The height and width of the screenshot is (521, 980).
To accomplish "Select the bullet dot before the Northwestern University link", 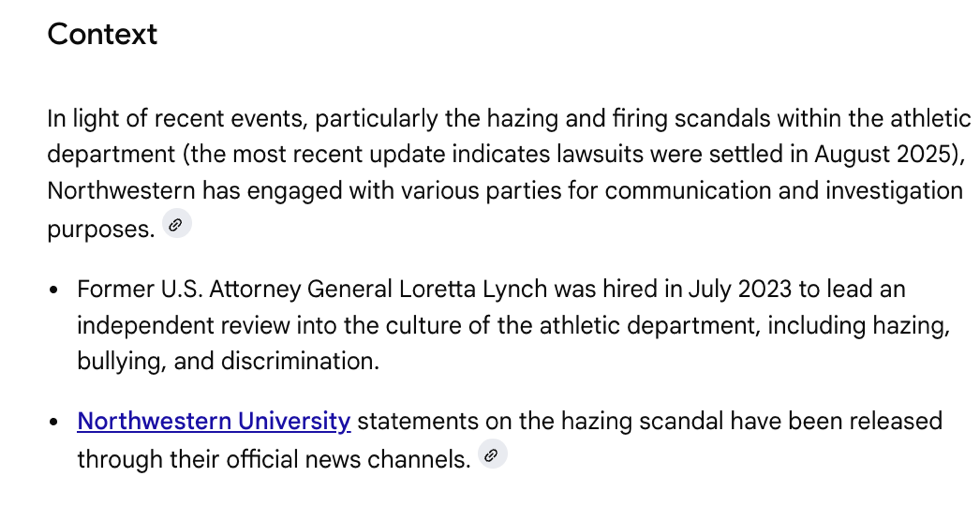I will (x=53, y=422).
